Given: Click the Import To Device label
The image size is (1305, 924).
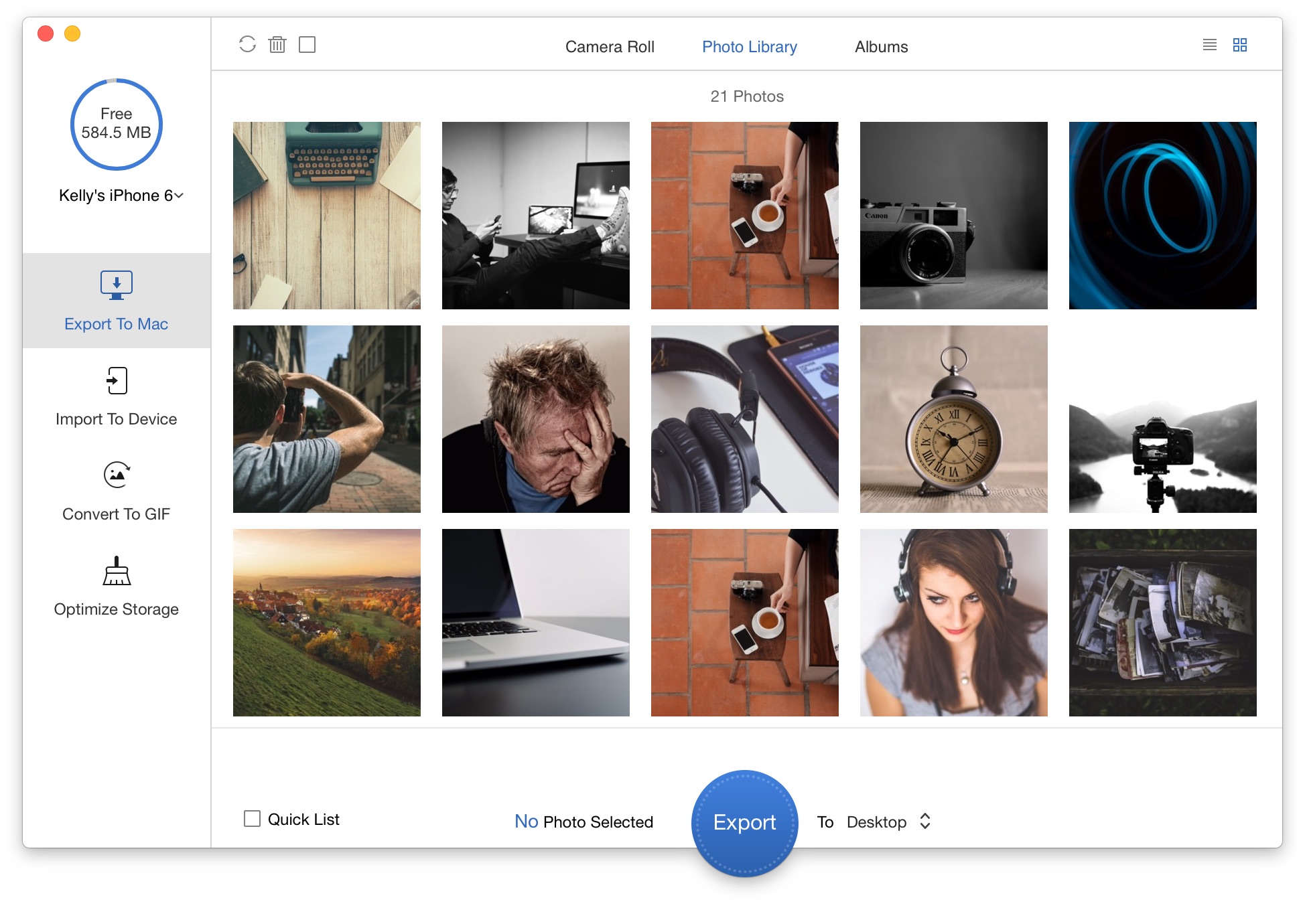Looking at the screenshot, I should [117, 419].
